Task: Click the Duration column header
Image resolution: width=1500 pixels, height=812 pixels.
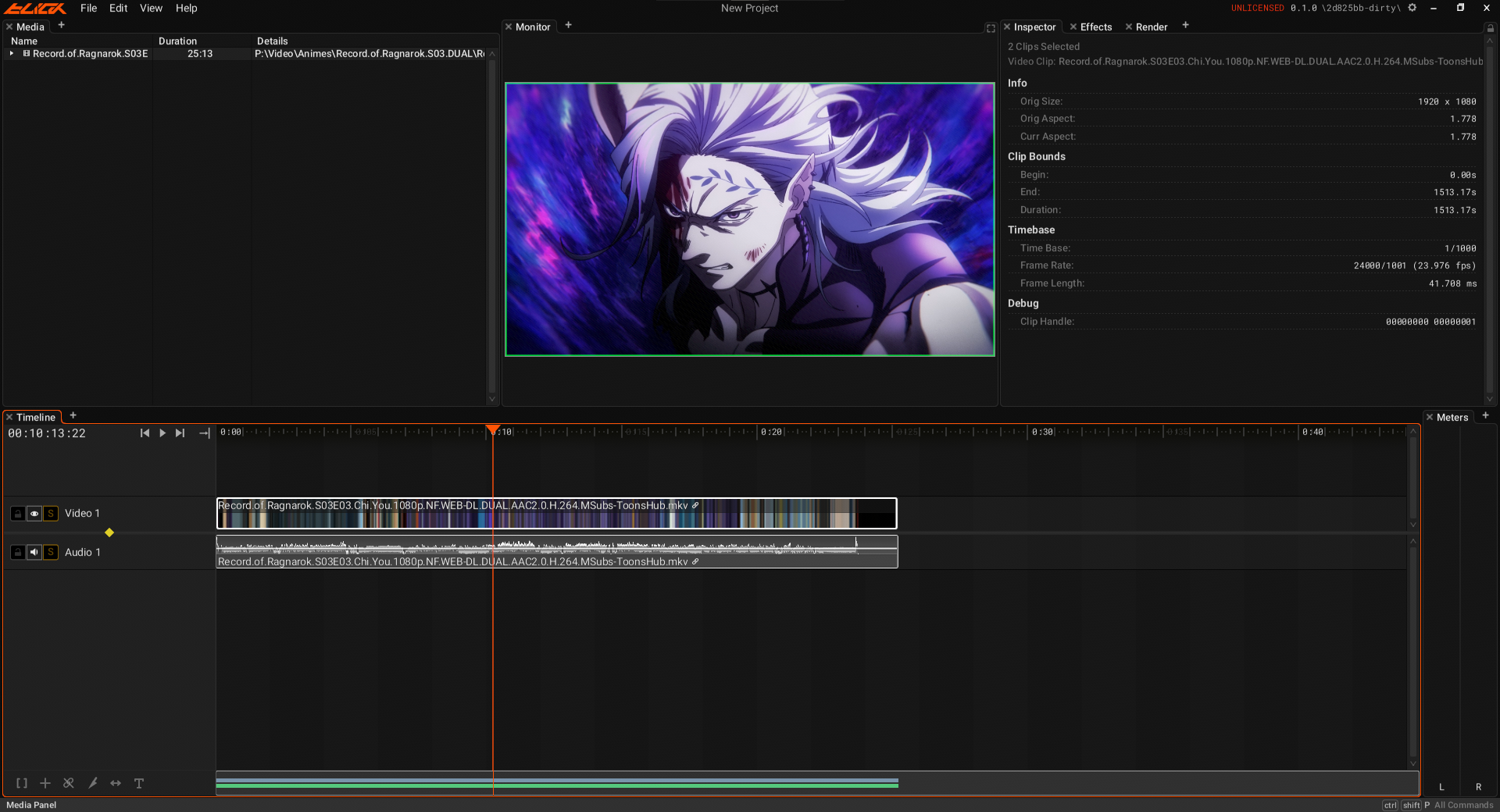Action: coord(178,41)
